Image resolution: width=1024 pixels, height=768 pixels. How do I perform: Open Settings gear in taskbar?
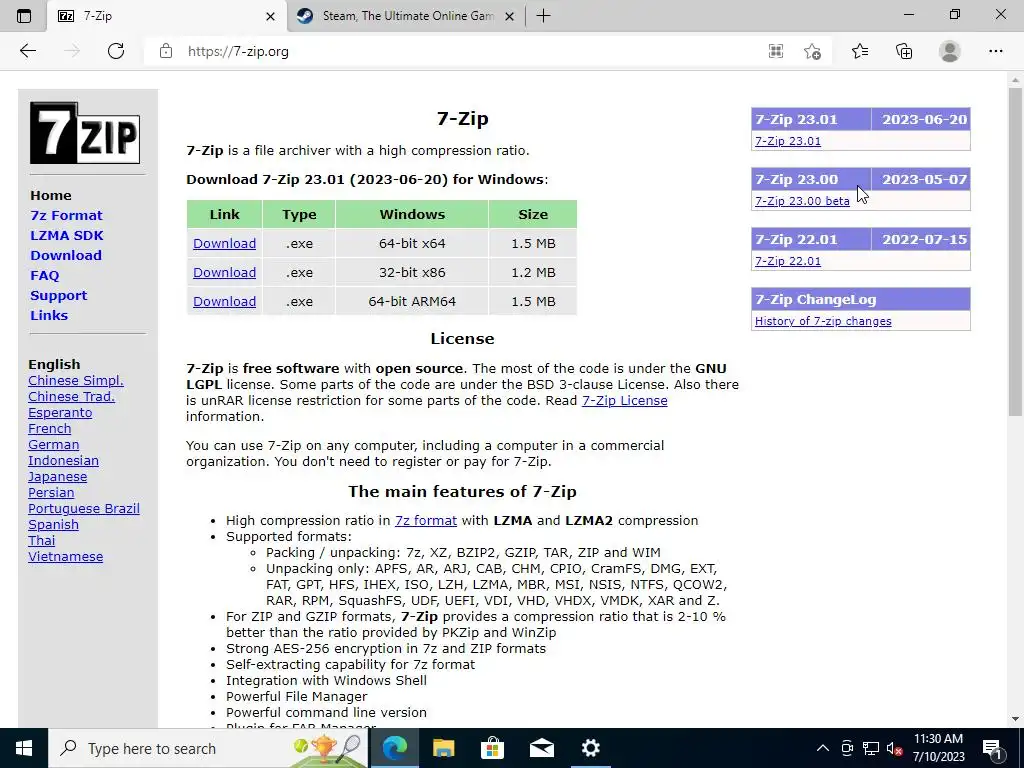(590, 748)
